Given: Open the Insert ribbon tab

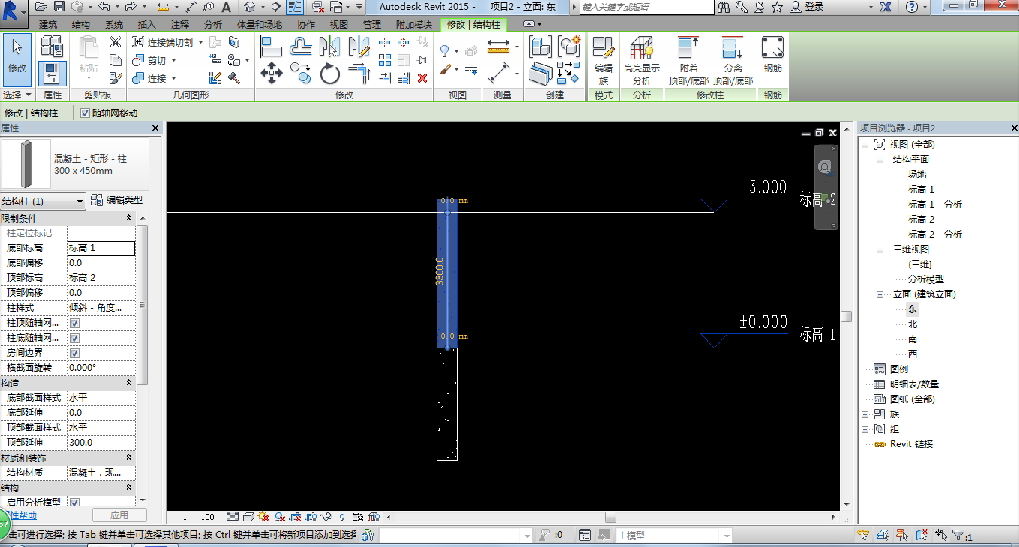Looking at the screenshot, I should point(147,23).
